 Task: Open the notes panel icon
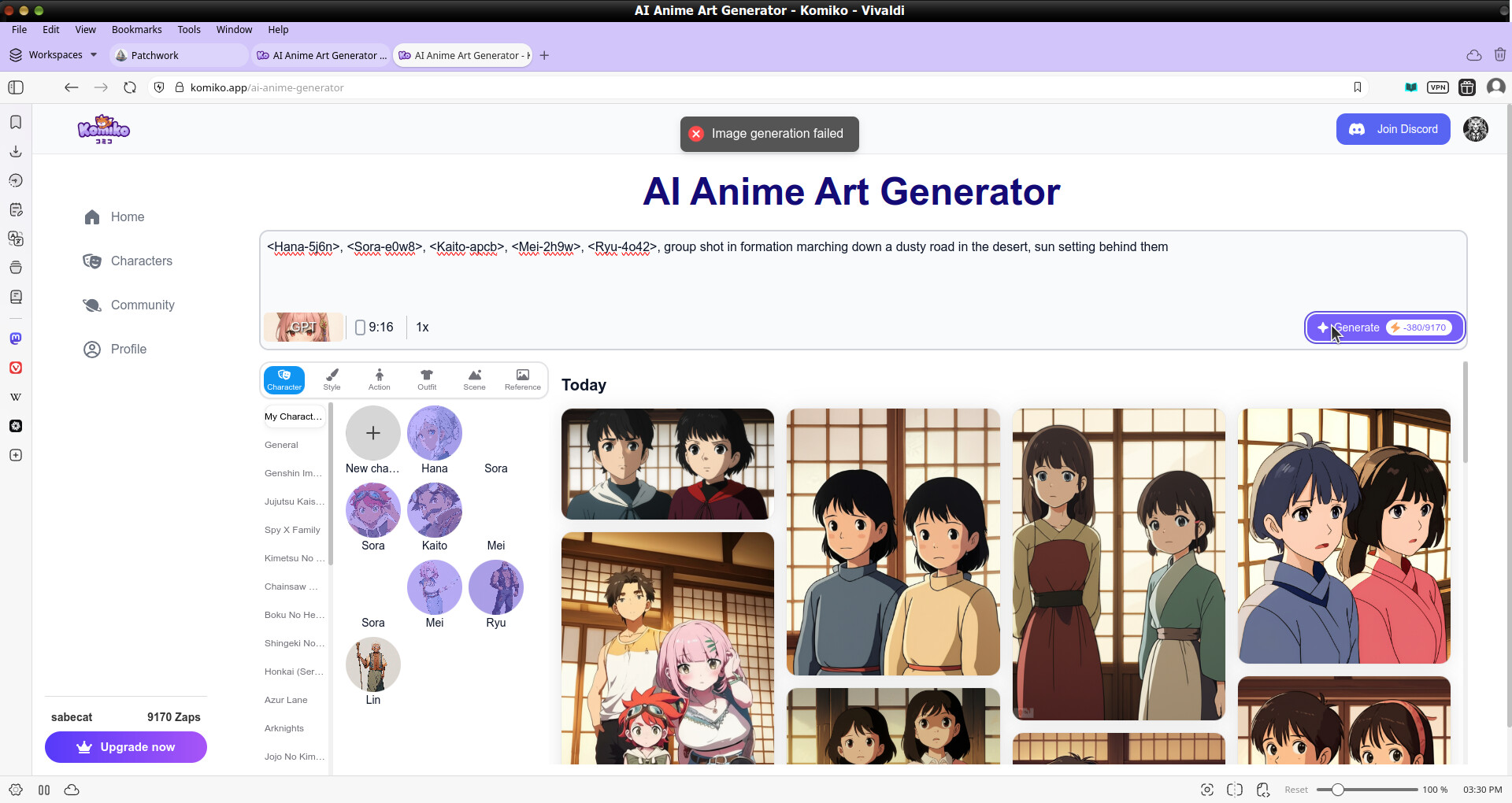click(16, 209)
